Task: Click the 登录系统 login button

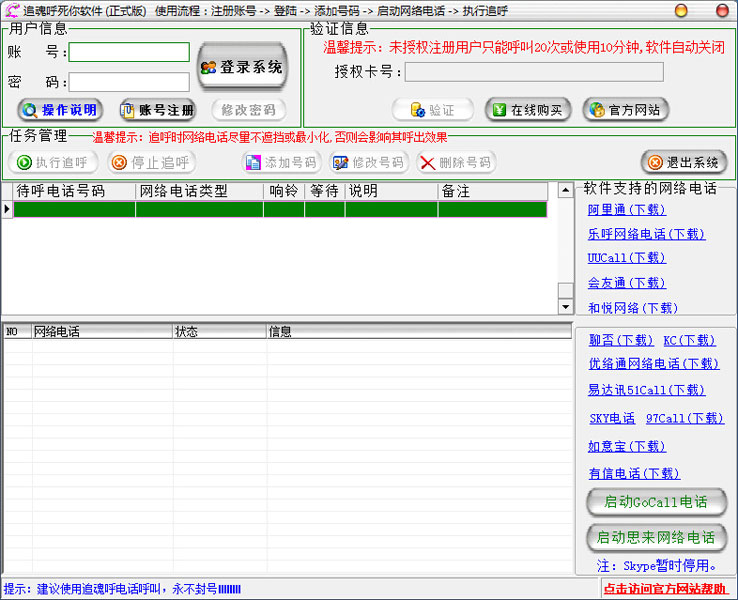Action: point(242,67)
